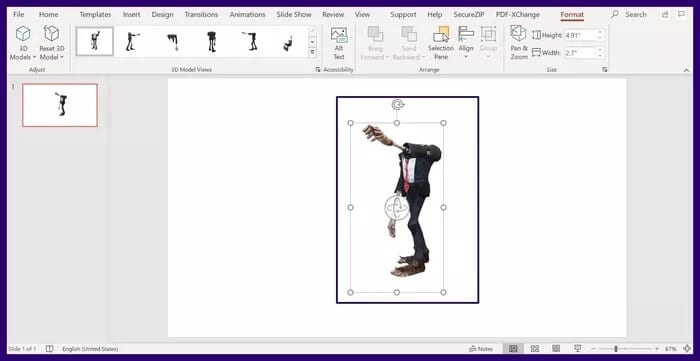
Task: Select the Format tab
Action: click(x=572, y=15)
